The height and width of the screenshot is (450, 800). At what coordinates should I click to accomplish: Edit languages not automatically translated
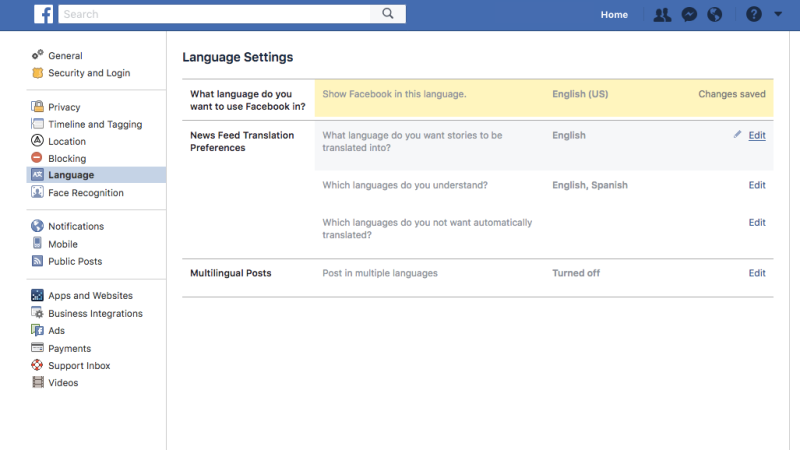tap(757, 223)
